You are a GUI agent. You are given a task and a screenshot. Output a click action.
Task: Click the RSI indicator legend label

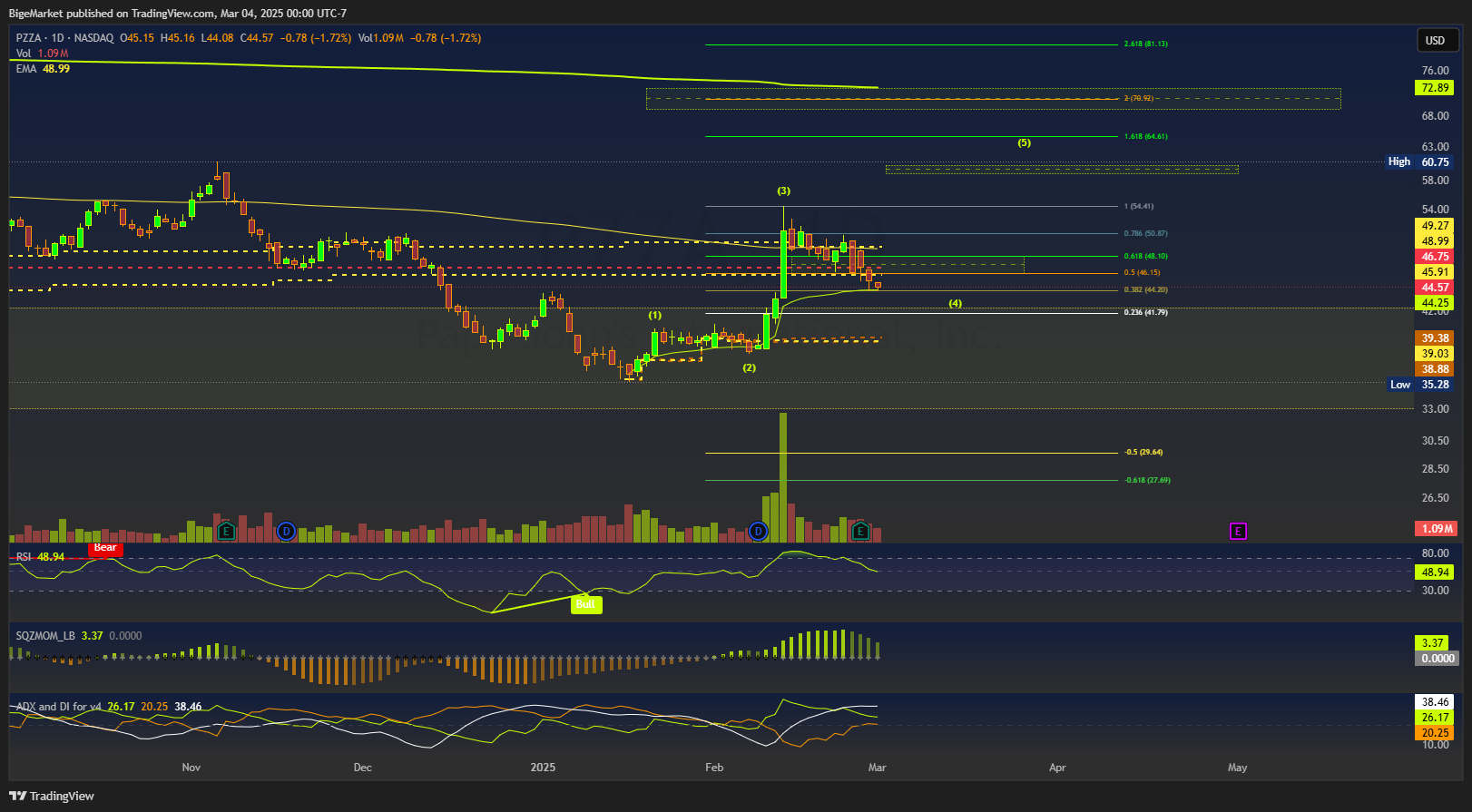pyautogui.click(x=24, y=556)
